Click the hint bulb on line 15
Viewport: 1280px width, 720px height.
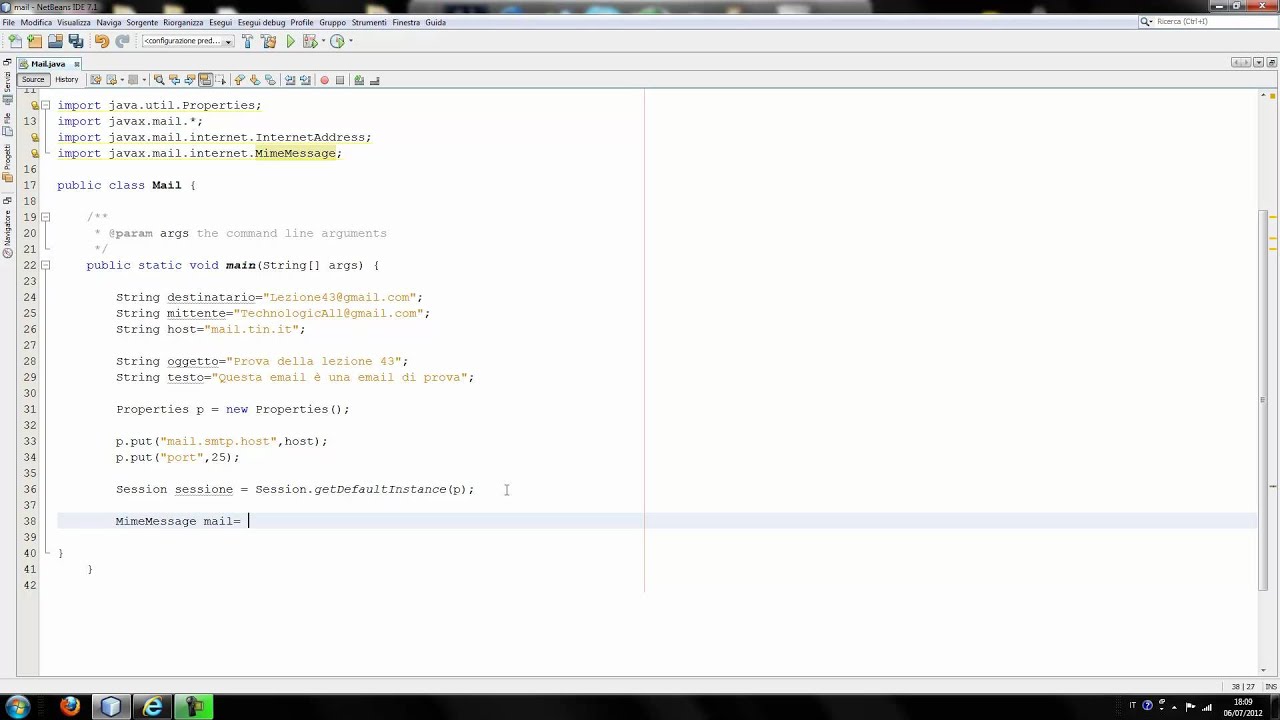pyautogui.click(x=34, y=153)
